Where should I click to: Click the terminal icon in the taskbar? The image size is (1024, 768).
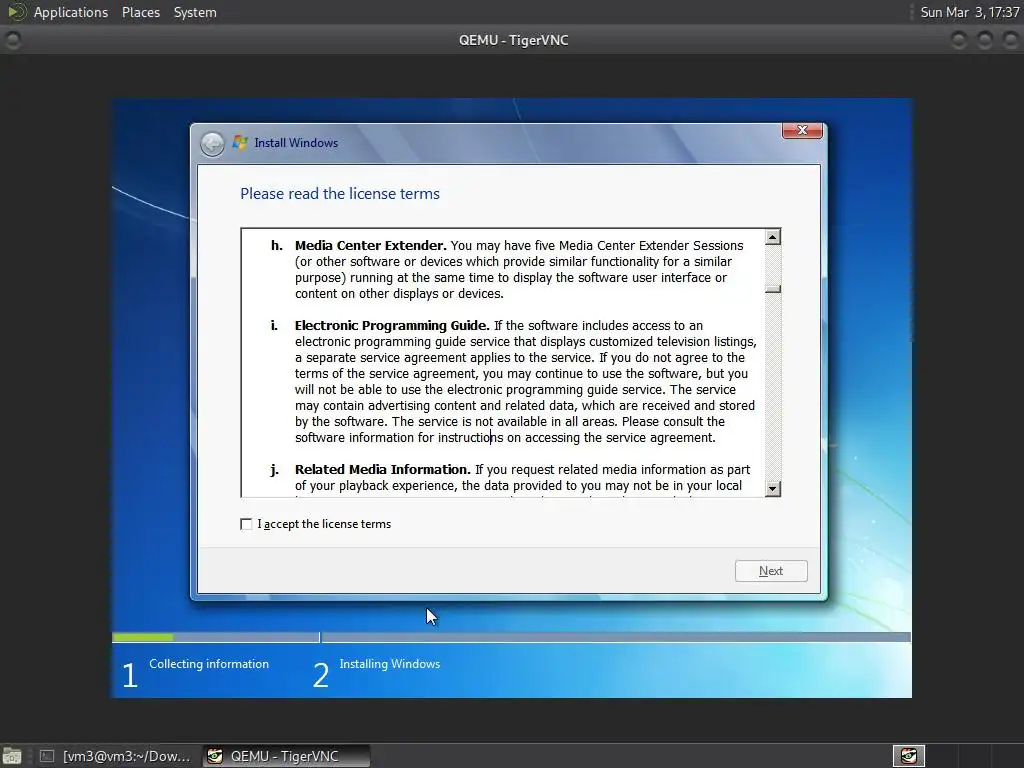click(46, 756)
